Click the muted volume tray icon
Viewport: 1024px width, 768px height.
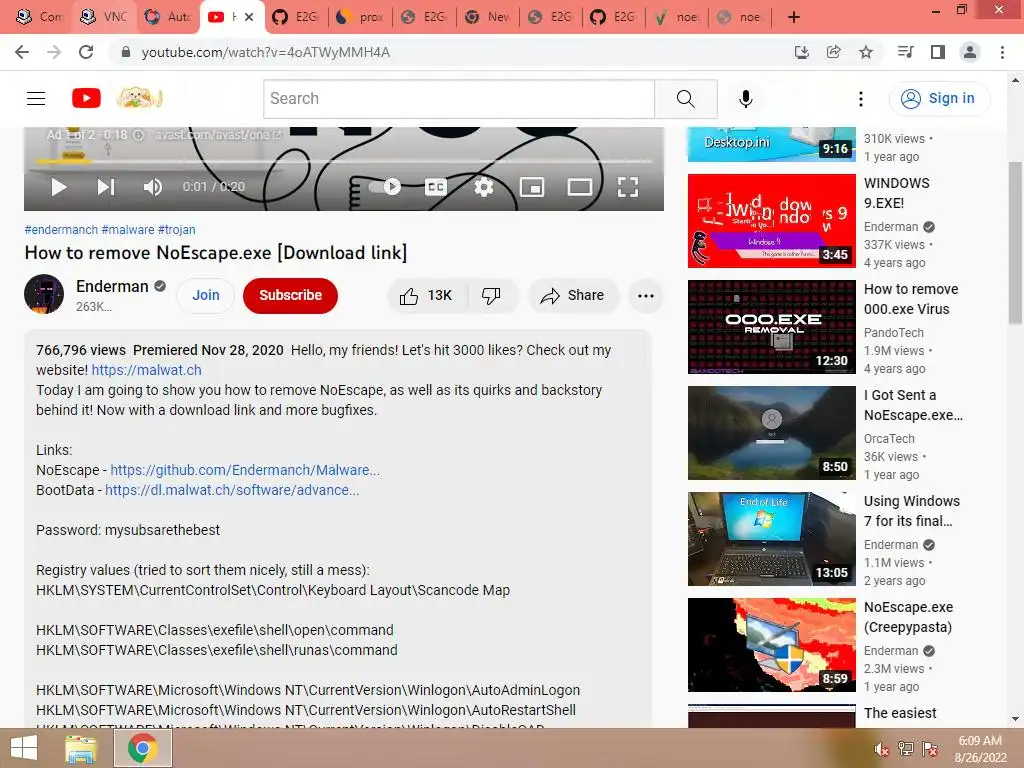tap(881, 749)
